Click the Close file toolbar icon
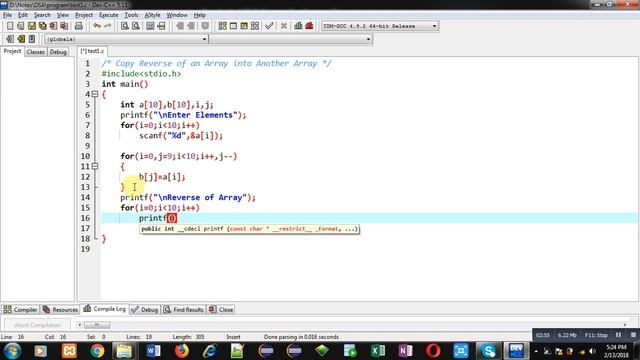The image size is (640, 360). coord(53,26)
